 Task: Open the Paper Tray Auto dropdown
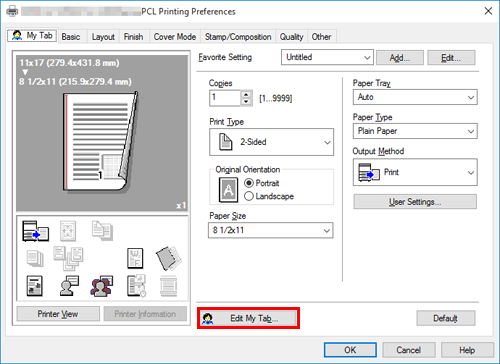coord(415,97)
